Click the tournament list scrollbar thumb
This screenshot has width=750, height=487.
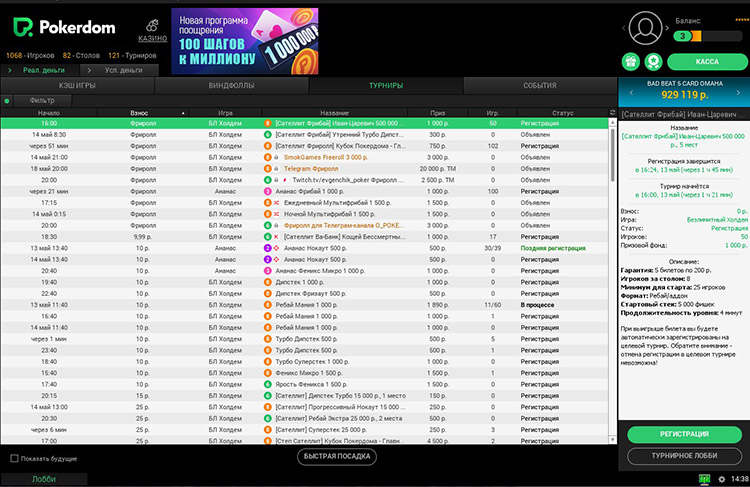613,155
